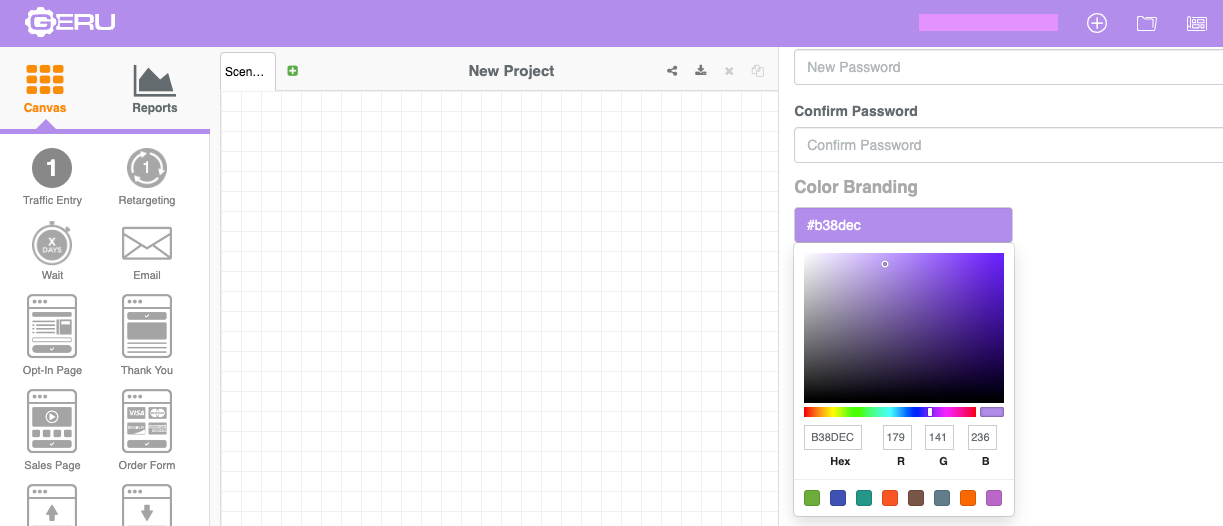Select the Opt-In Page element
1223x526 pixels.
click(x=52, y=335)
